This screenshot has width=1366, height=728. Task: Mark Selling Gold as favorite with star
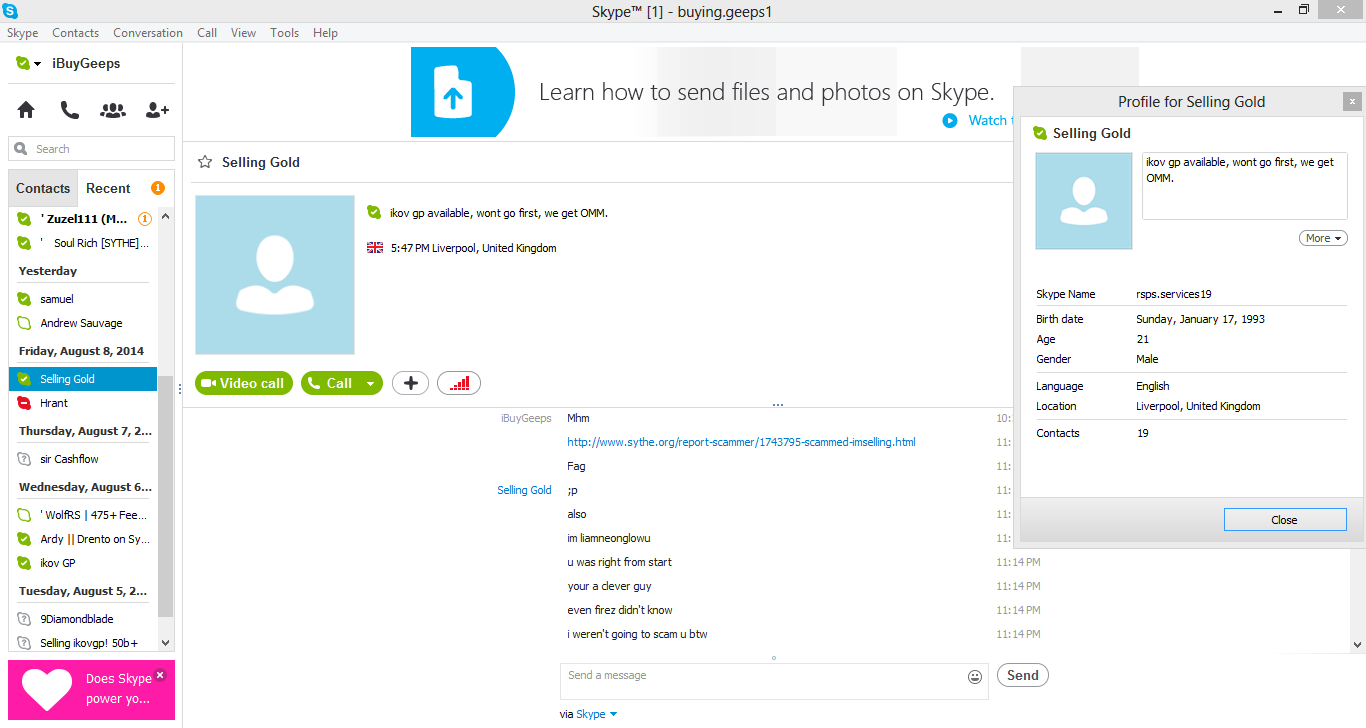pos(205,162)
